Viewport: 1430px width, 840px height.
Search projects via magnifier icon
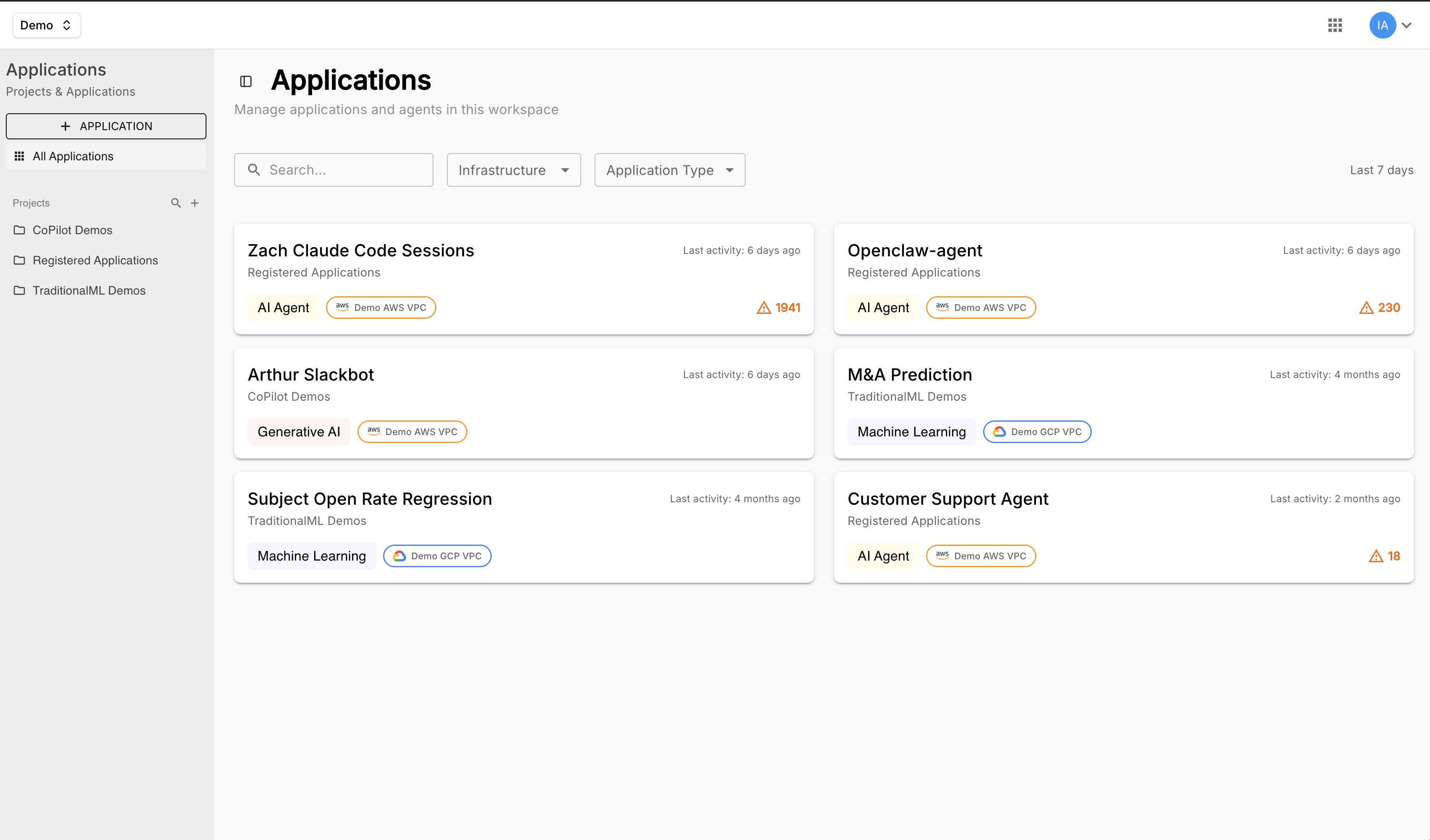(176, 203)
